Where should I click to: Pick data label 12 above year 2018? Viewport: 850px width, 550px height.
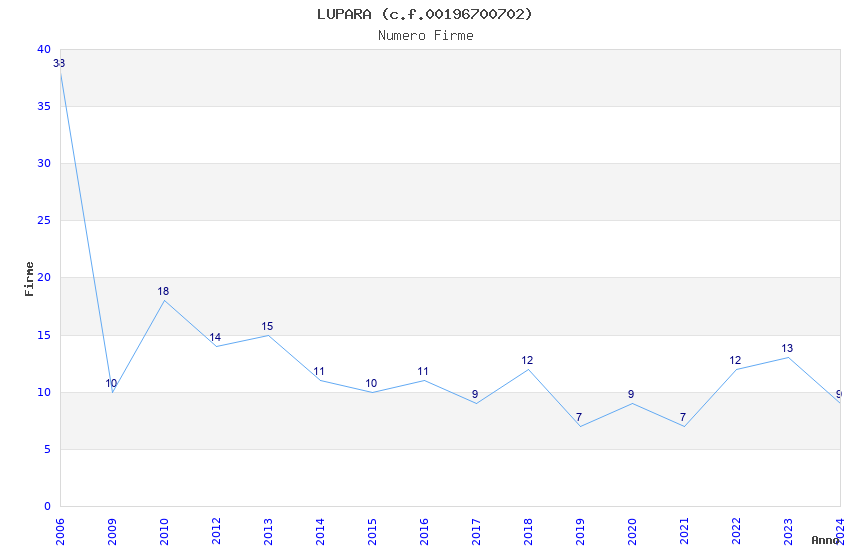tap(527, 360)
